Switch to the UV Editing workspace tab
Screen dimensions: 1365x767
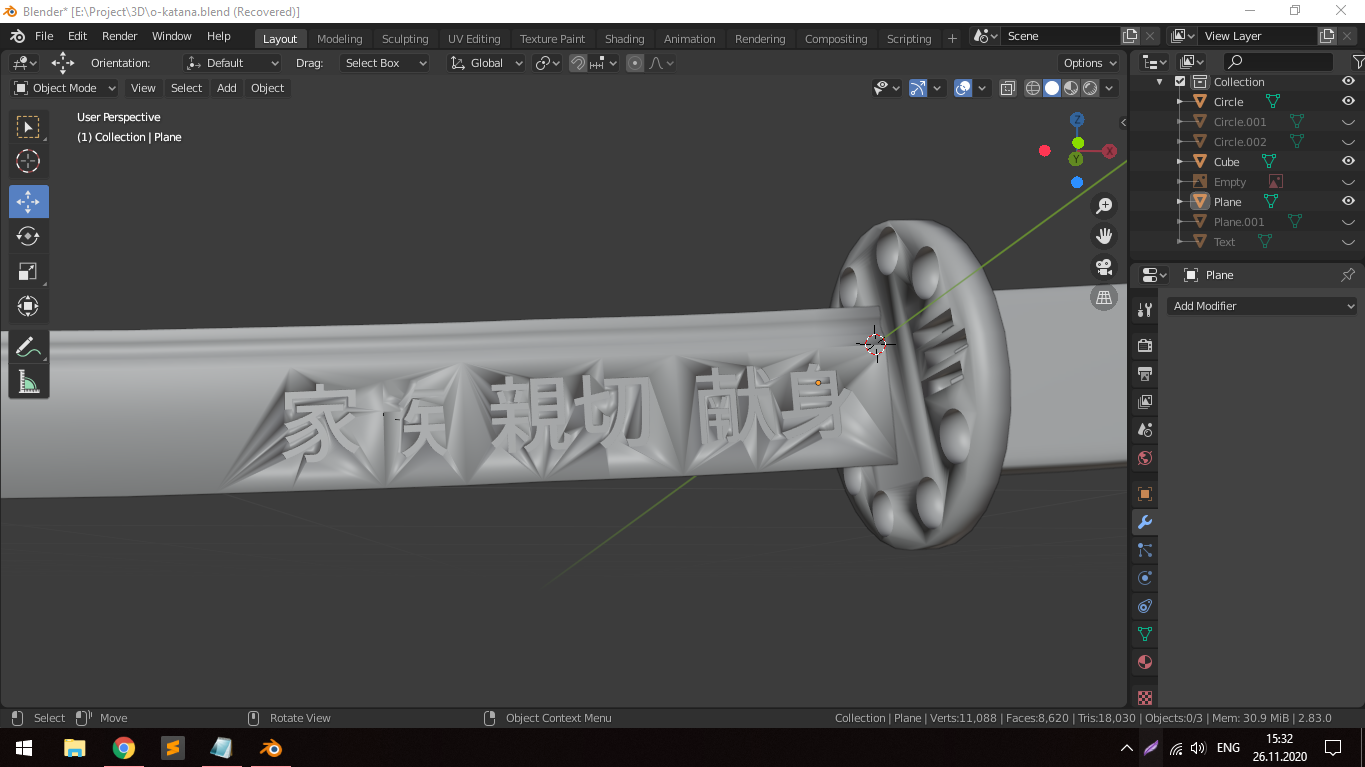474,39
